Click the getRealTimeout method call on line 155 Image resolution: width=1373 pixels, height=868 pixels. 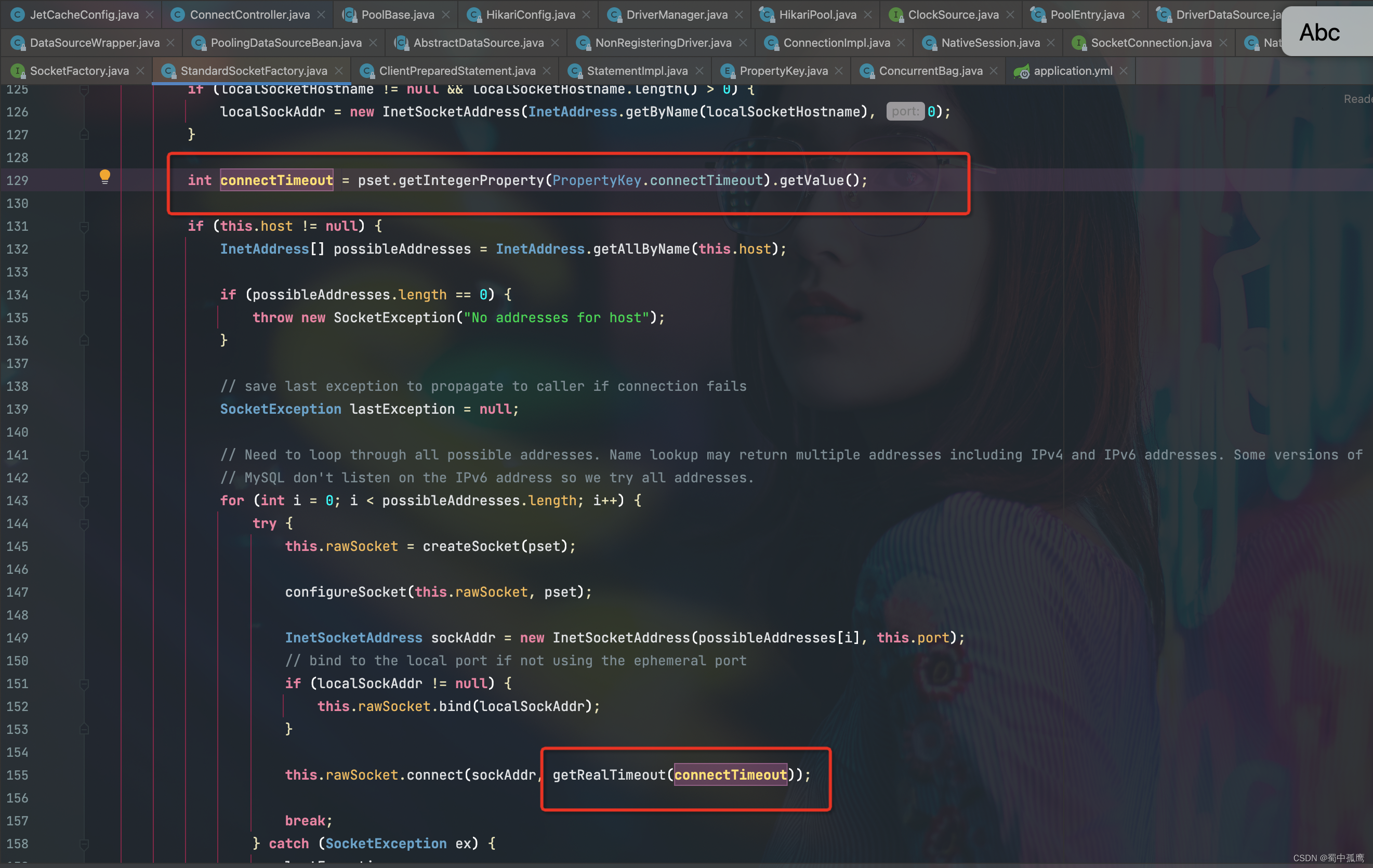609,775
